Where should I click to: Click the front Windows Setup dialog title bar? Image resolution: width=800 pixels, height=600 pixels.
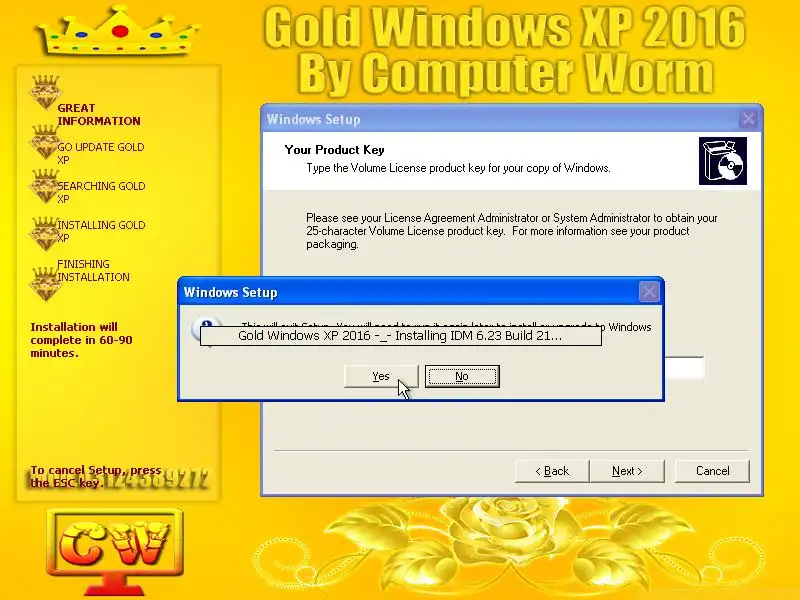click(x=421, y=292)
